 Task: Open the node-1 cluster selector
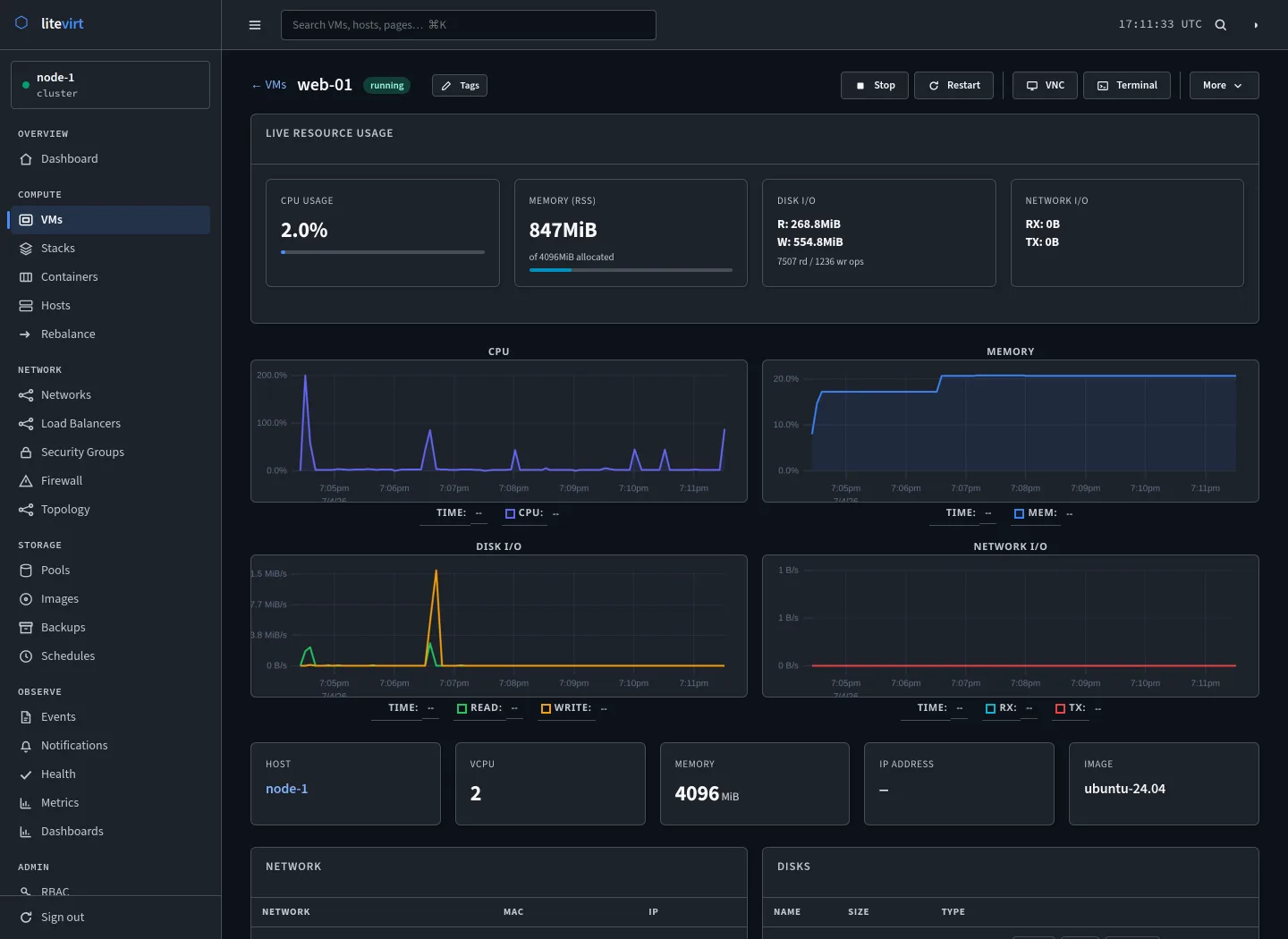110,85
